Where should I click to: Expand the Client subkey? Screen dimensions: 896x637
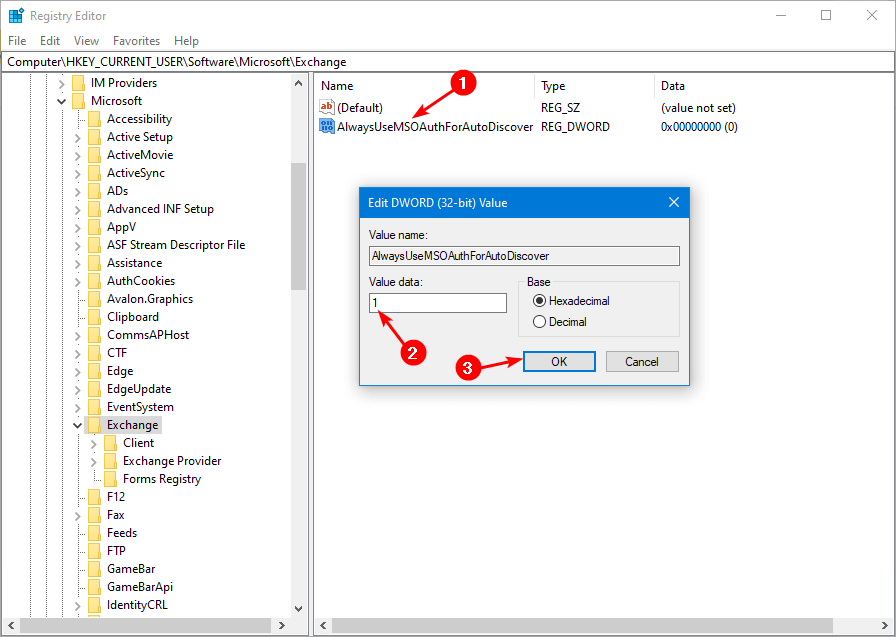(94, 444)
